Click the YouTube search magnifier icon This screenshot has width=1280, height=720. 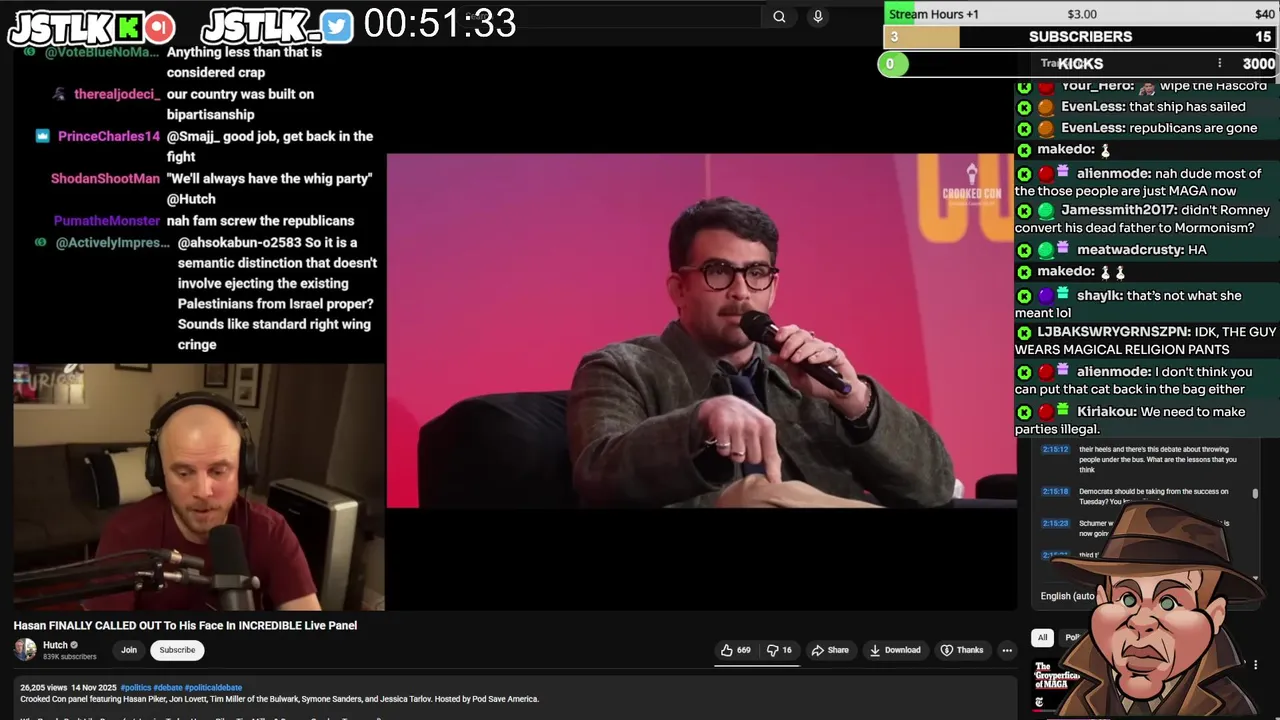pos(779,16)
